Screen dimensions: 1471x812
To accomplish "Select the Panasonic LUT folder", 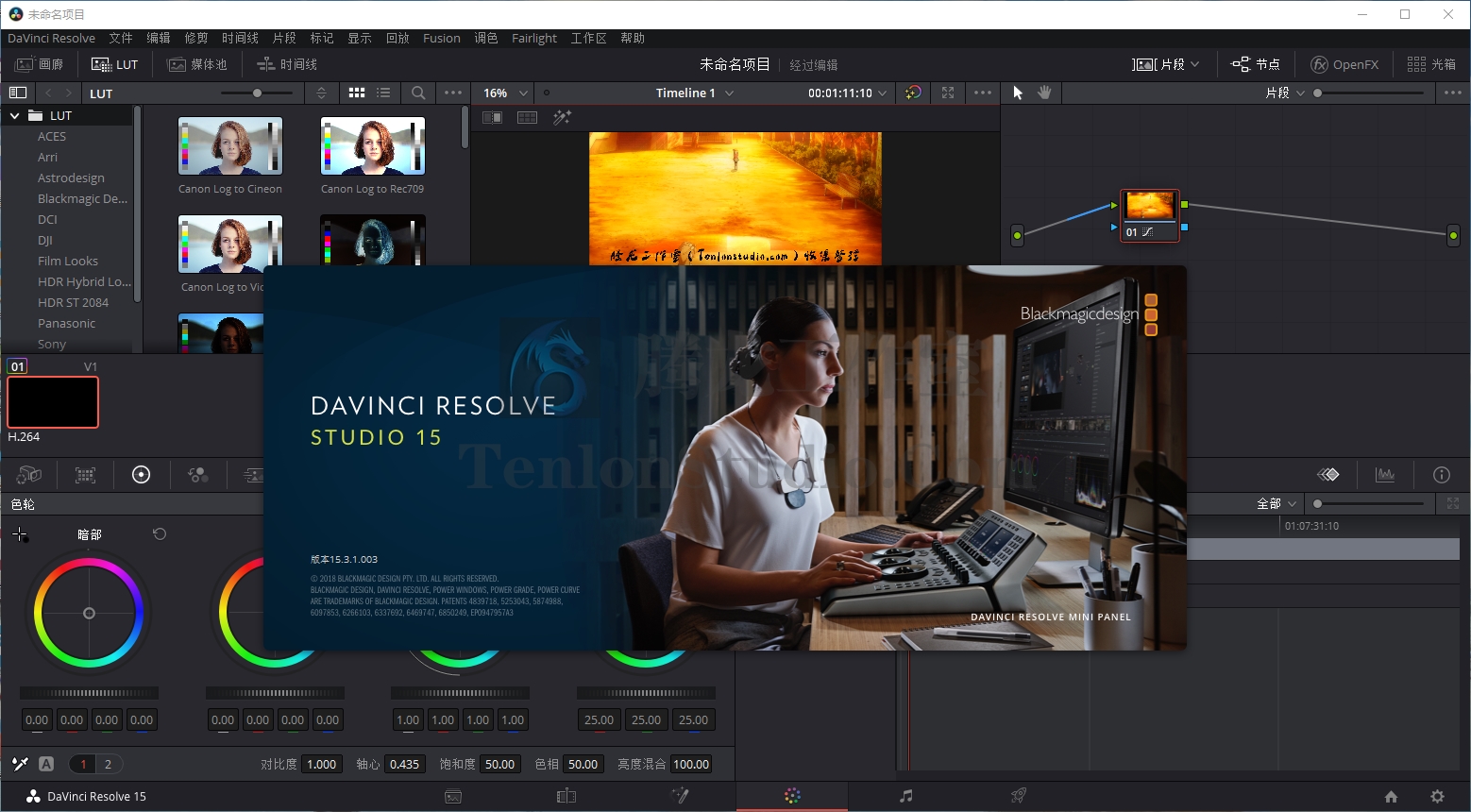I will pos(66,323).
